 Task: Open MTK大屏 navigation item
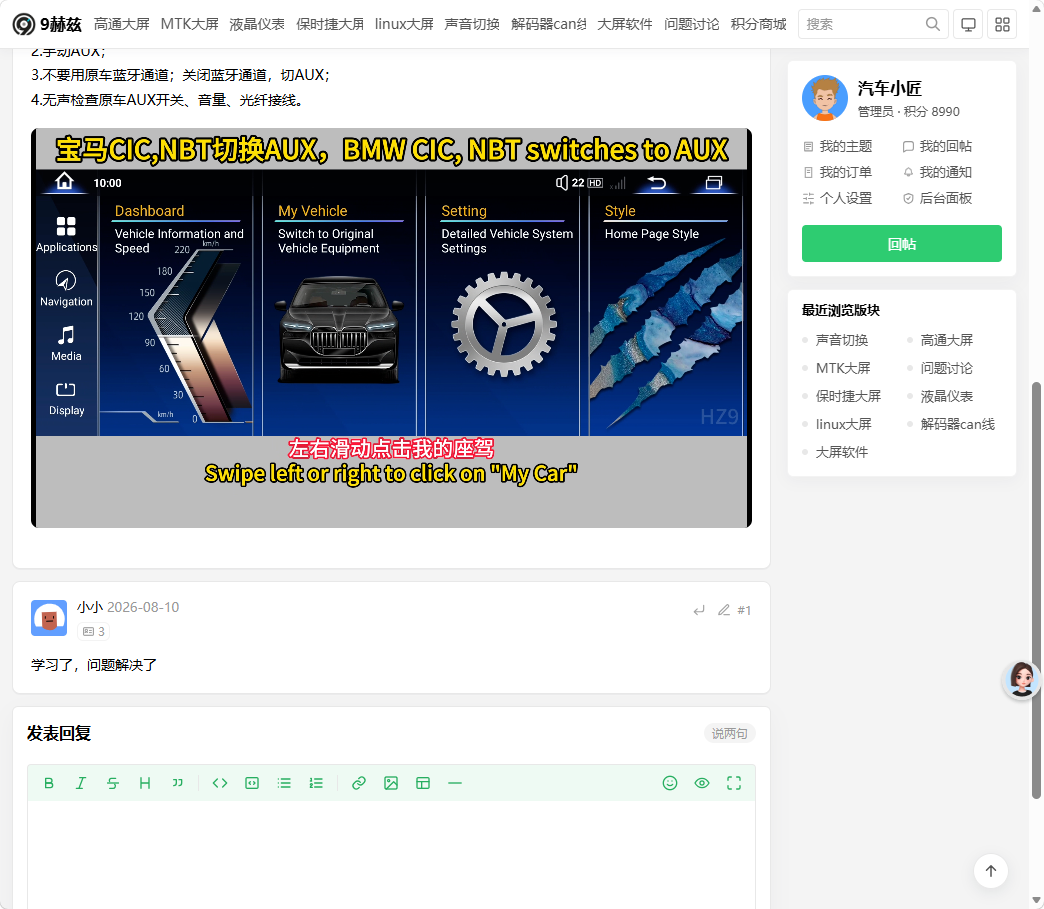tap(190, 24)
